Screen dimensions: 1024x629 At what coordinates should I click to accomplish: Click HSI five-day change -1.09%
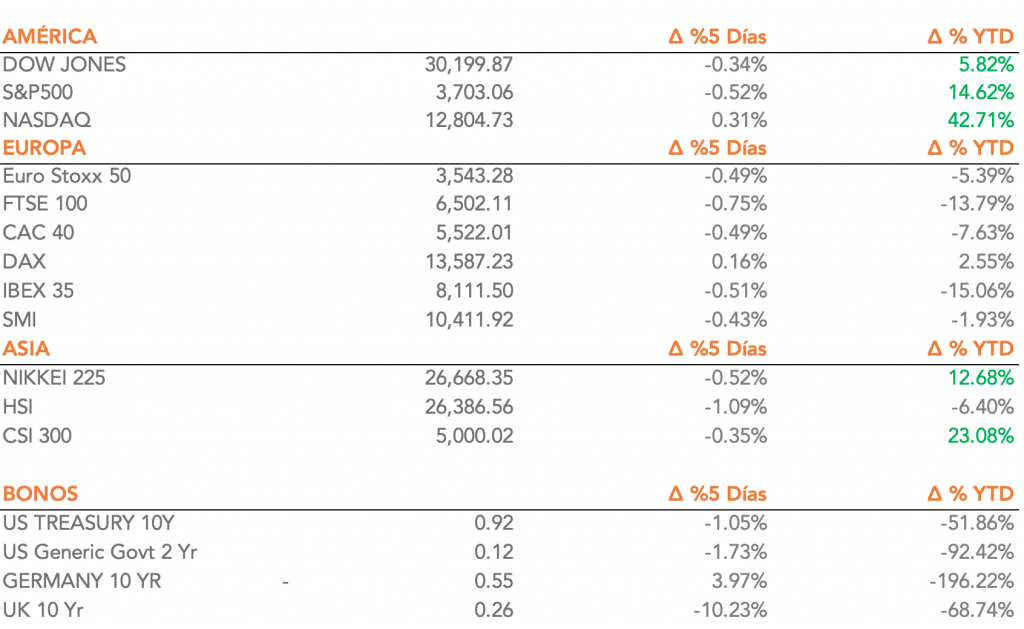[733, 407]
